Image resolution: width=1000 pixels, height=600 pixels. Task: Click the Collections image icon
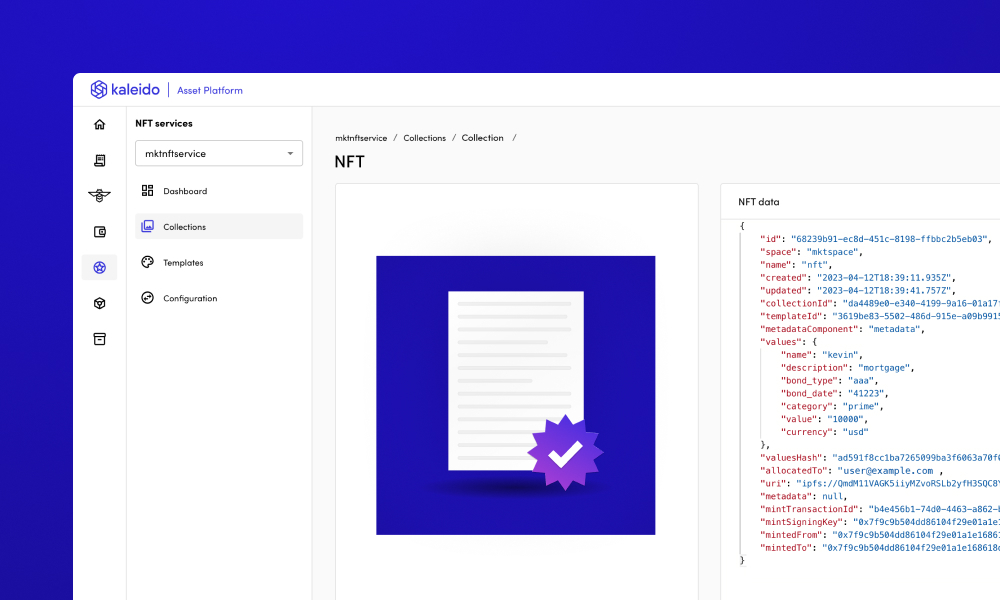pos(147,226)
